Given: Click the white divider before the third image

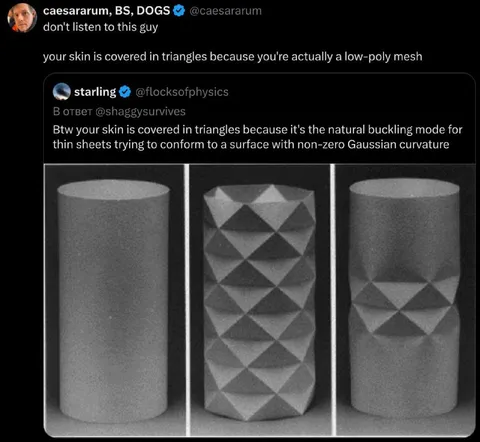Looking at the screenshot, I should (333, 300).
